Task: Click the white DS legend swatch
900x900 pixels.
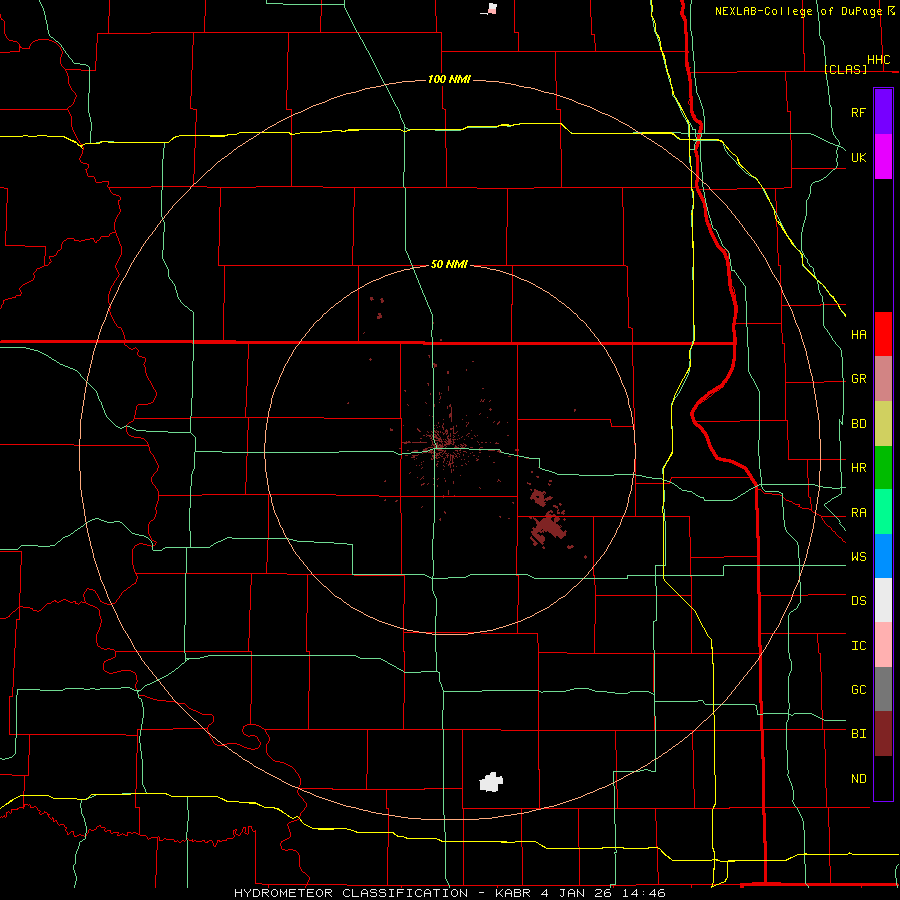Action: pos(883,600)
